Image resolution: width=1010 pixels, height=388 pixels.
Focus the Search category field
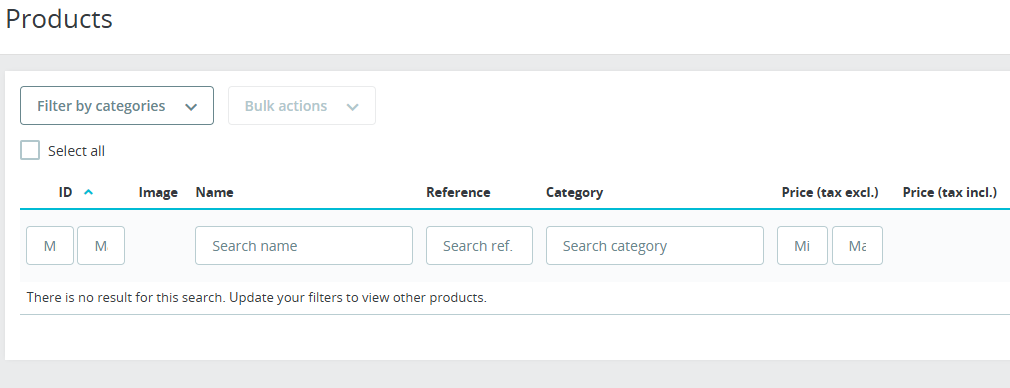coord(655,246)
